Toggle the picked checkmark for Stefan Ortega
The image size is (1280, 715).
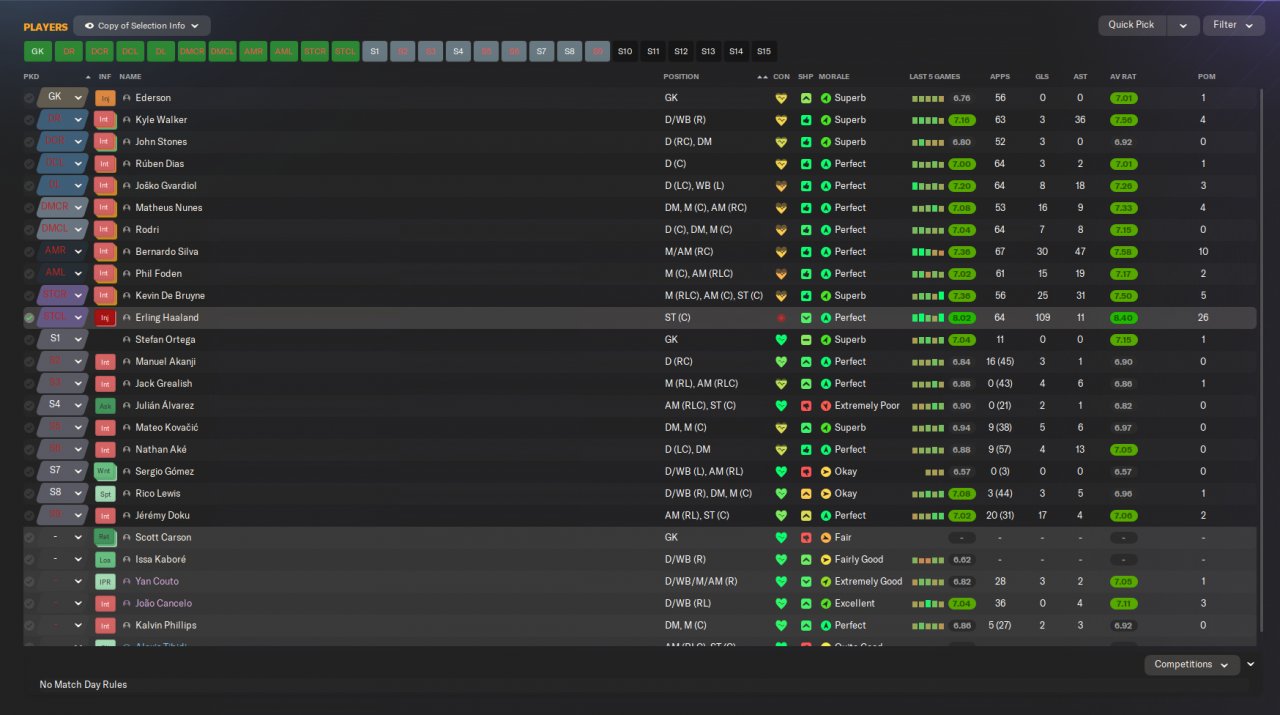[29, 340]
